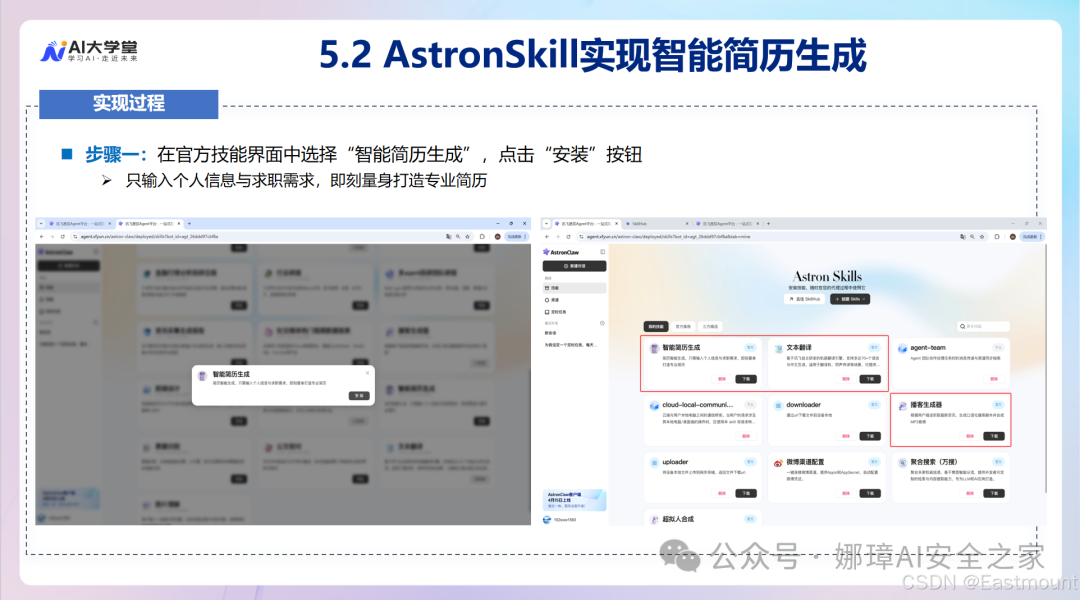This screenshot has width=1080, height=600.
Task: Open user account at right sidebar bottom
Action: tap(561, 519)
